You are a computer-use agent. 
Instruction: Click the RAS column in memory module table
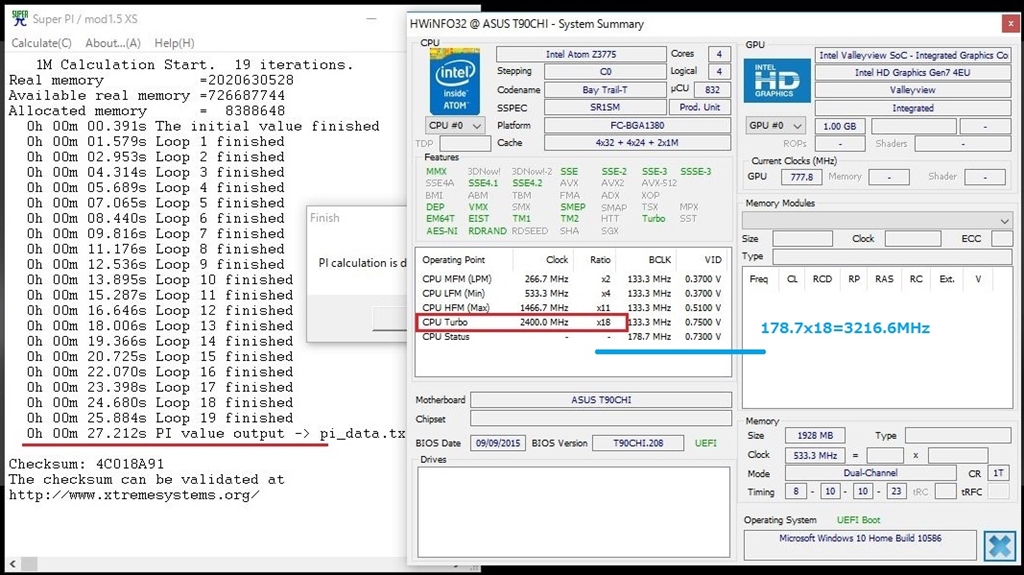click(x=884, y=279)
